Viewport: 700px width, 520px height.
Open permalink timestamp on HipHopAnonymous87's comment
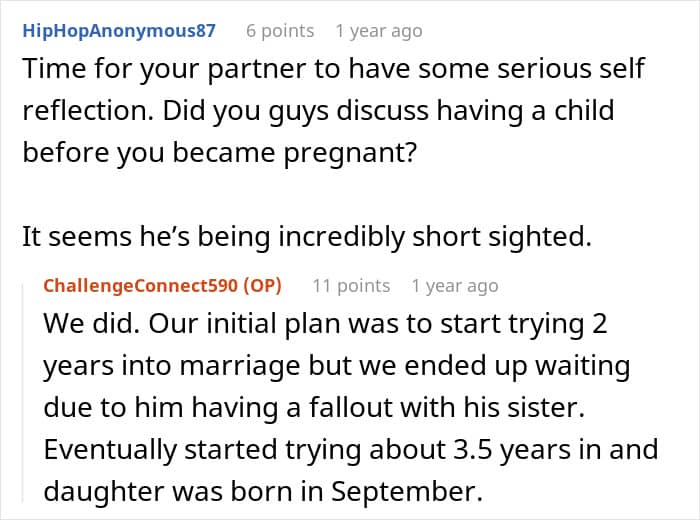point(379,31)
